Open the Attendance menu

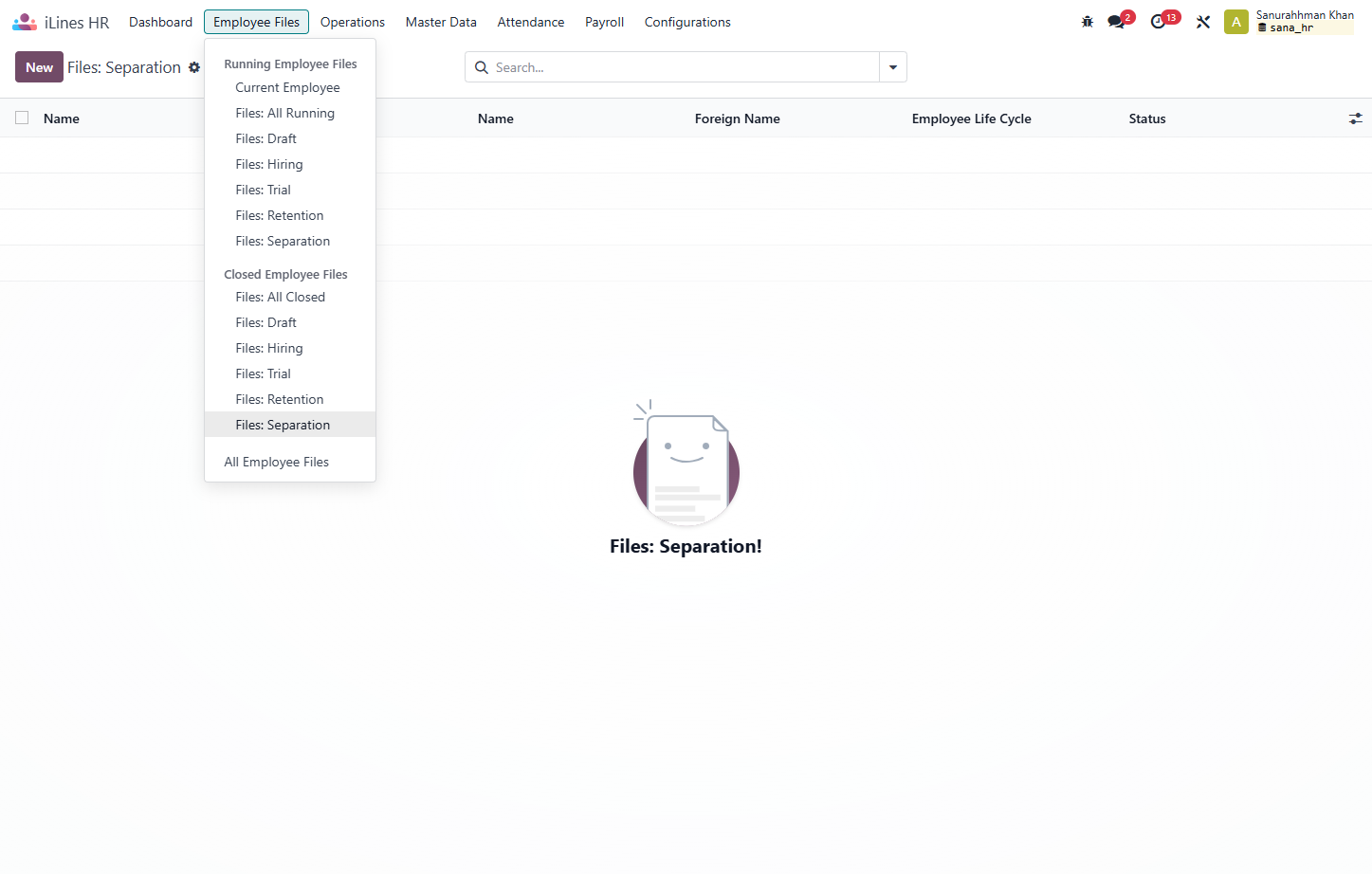tap(531, 22)
